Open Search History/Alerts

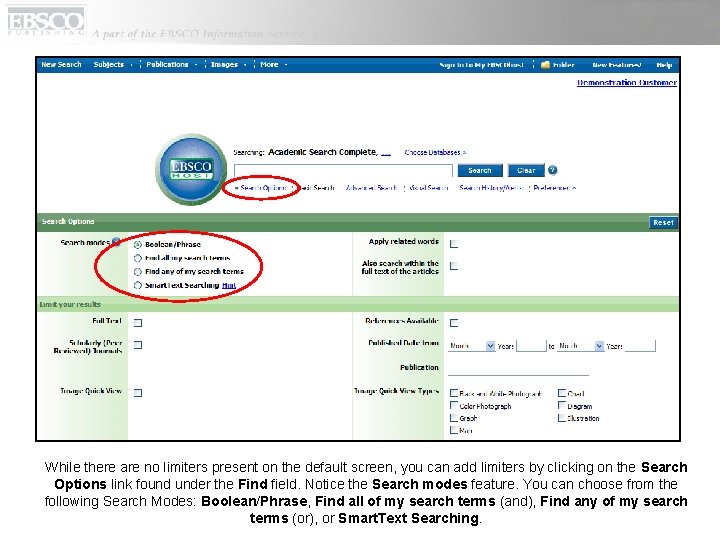coord(491,188)
